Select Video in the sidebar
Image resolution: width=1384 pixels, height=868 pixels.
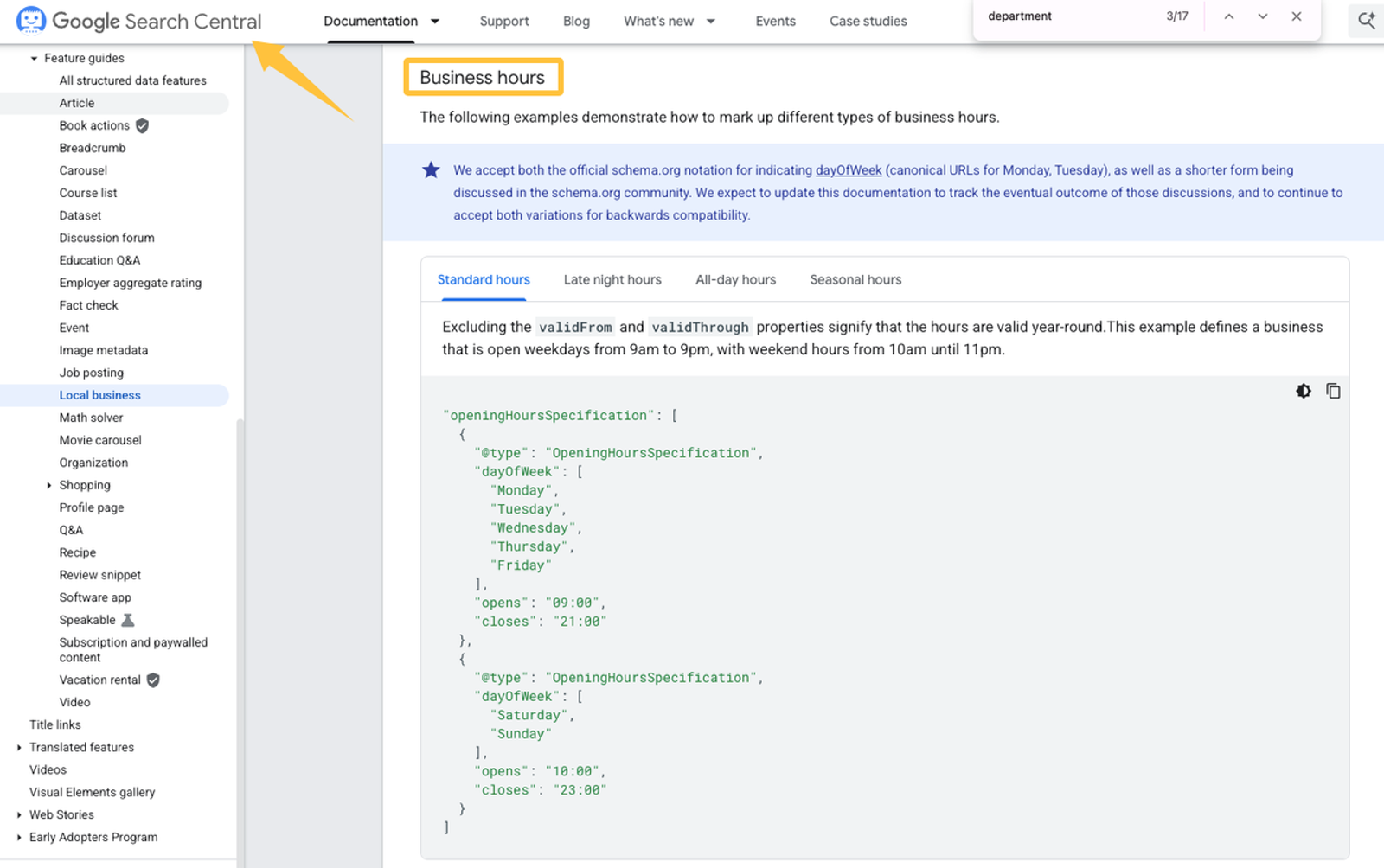pyautogui.click(x=74, y=702)
